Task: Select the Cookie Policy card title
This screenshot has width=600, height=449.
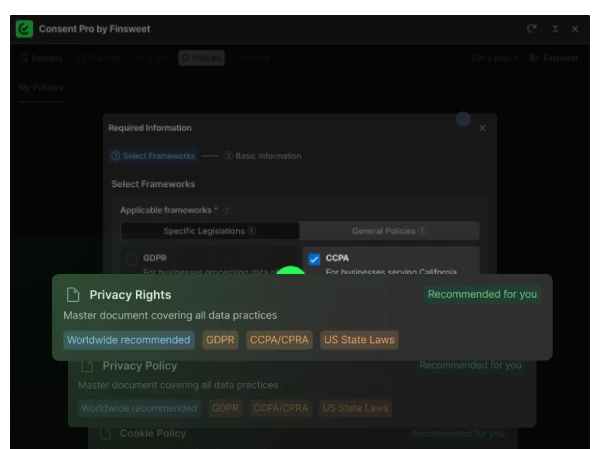Action: click(153, 433)
